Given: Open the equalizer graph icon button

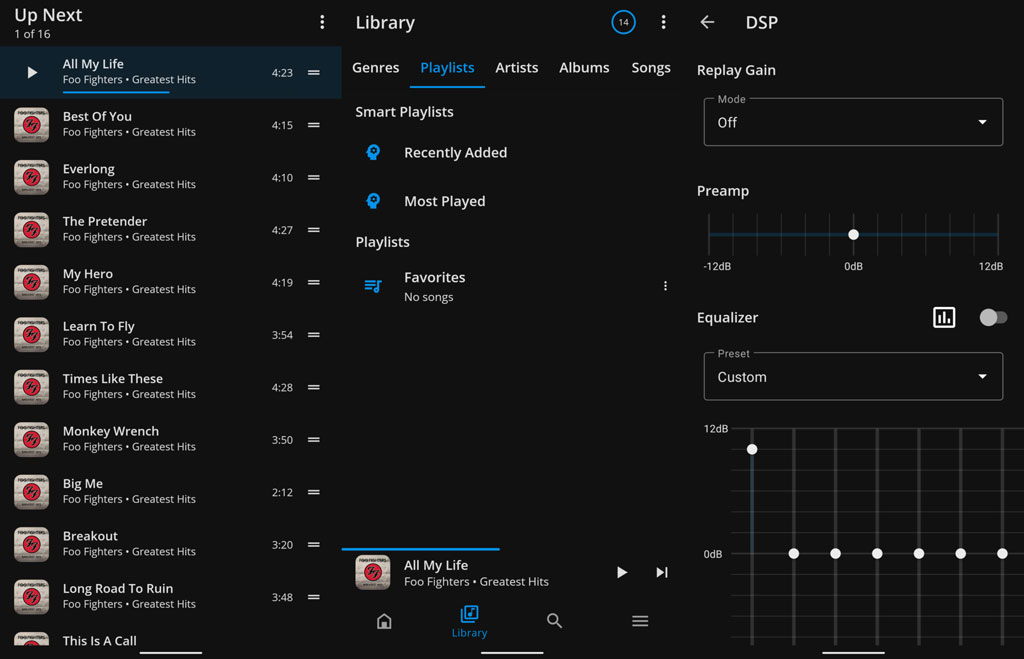Looking at the screenshot, I should click(944, 317).
